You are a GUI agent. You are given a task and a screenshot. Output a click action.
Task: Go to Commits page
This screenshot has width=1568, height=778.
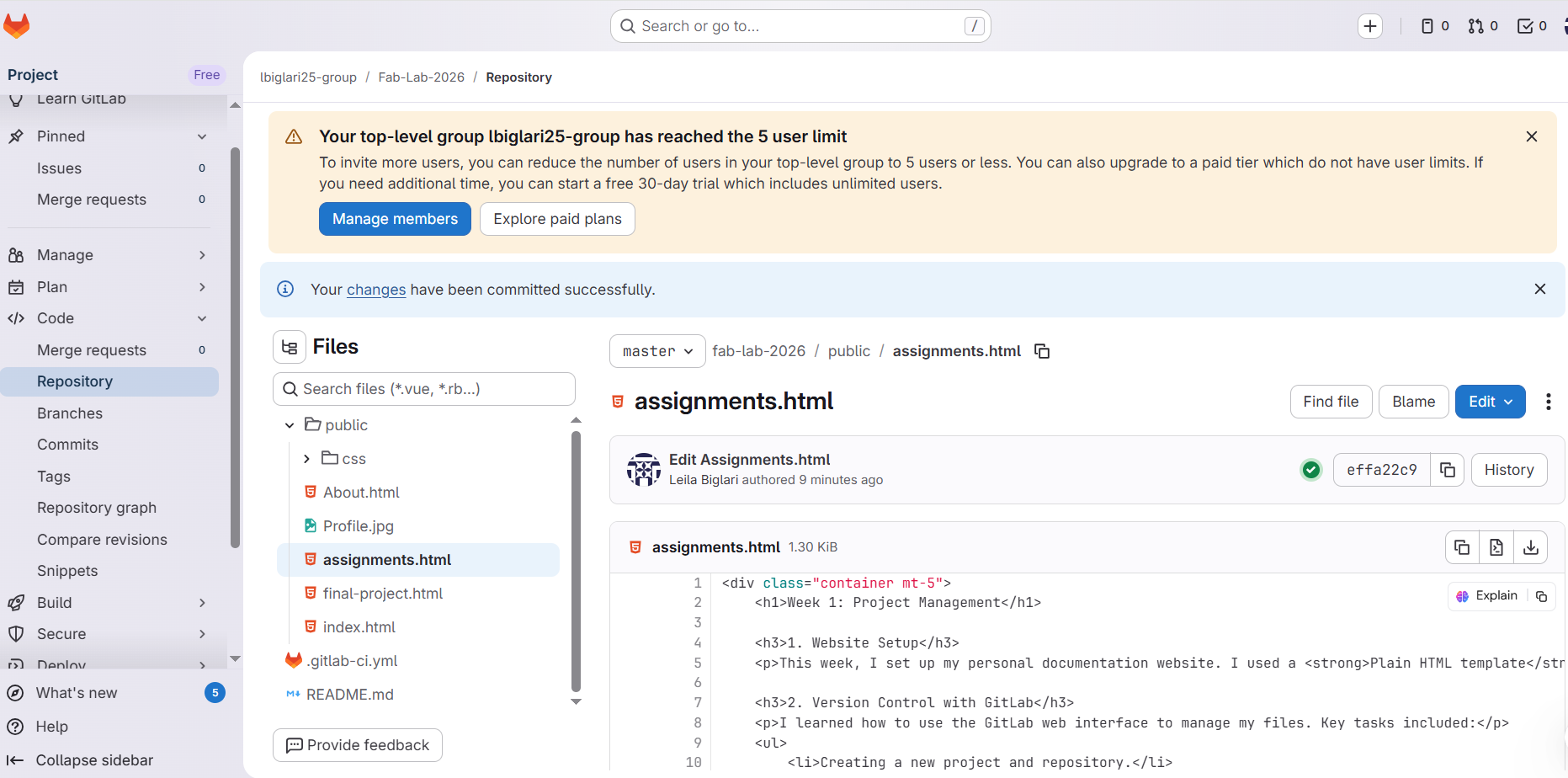click(x=109, y=445)
